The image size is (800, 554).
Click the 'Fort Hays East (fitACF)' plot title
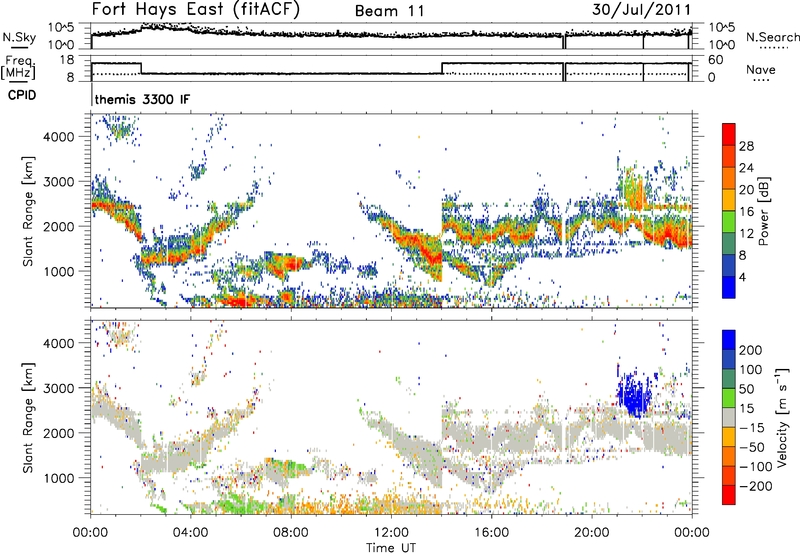pyautogui.click(x=196, y=10)
